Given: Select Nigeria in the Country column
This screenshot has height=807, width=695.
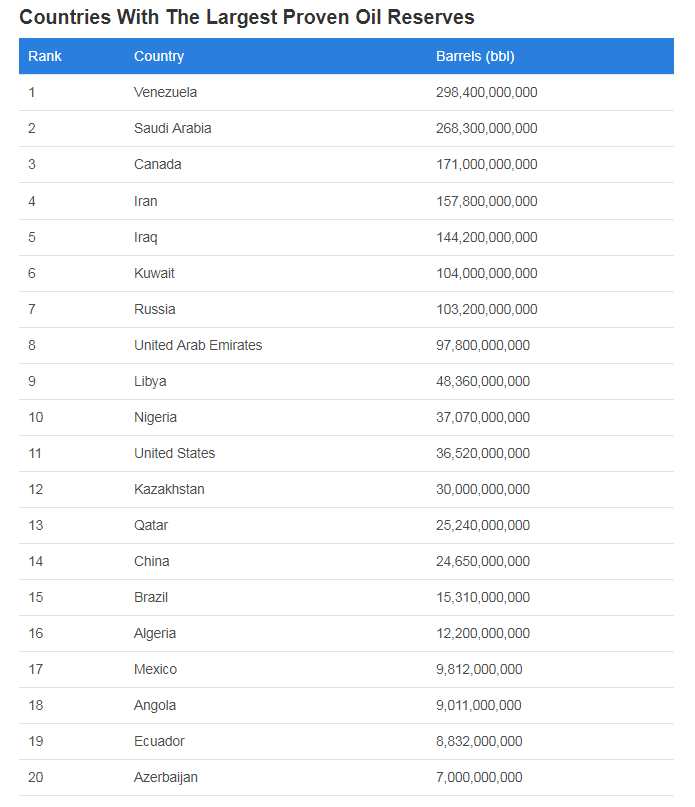Looking at the screenshot, I should click(x=156, y=417).
